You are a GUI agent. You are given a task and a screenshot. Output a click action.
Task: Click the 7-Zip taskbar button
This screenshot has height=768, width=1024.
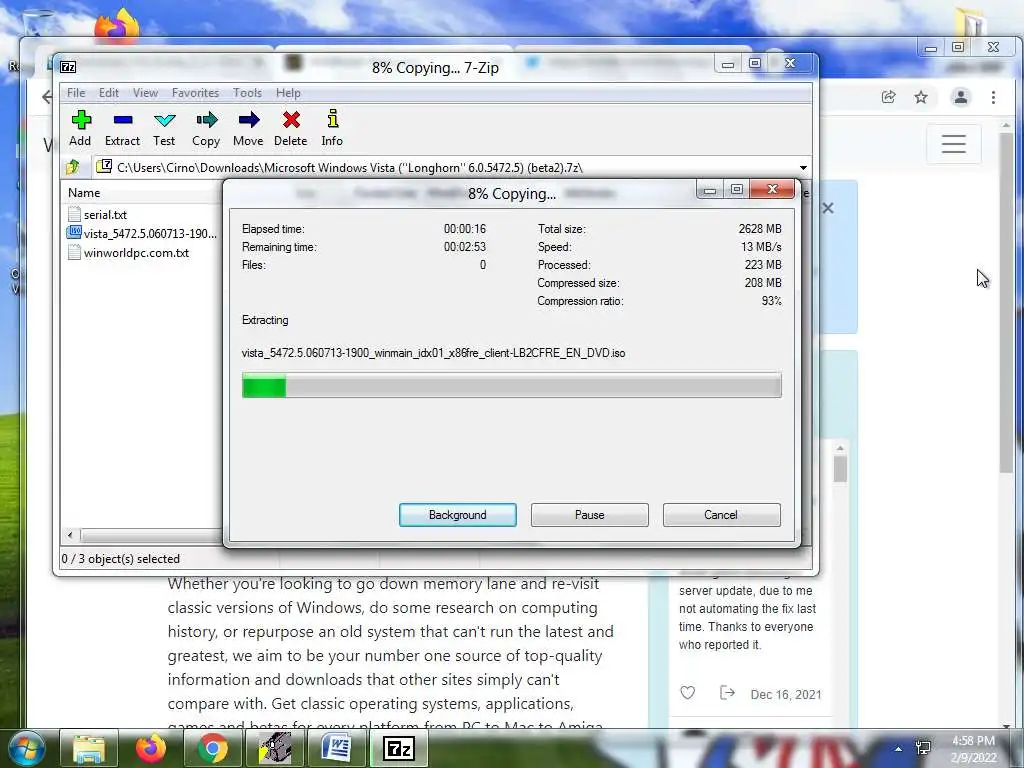coord(399,748)
